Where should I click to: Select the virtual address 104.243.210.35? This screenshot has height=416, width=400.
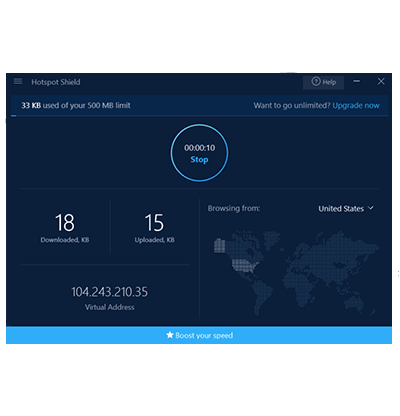pyautogui.click(x=109, y=292)
